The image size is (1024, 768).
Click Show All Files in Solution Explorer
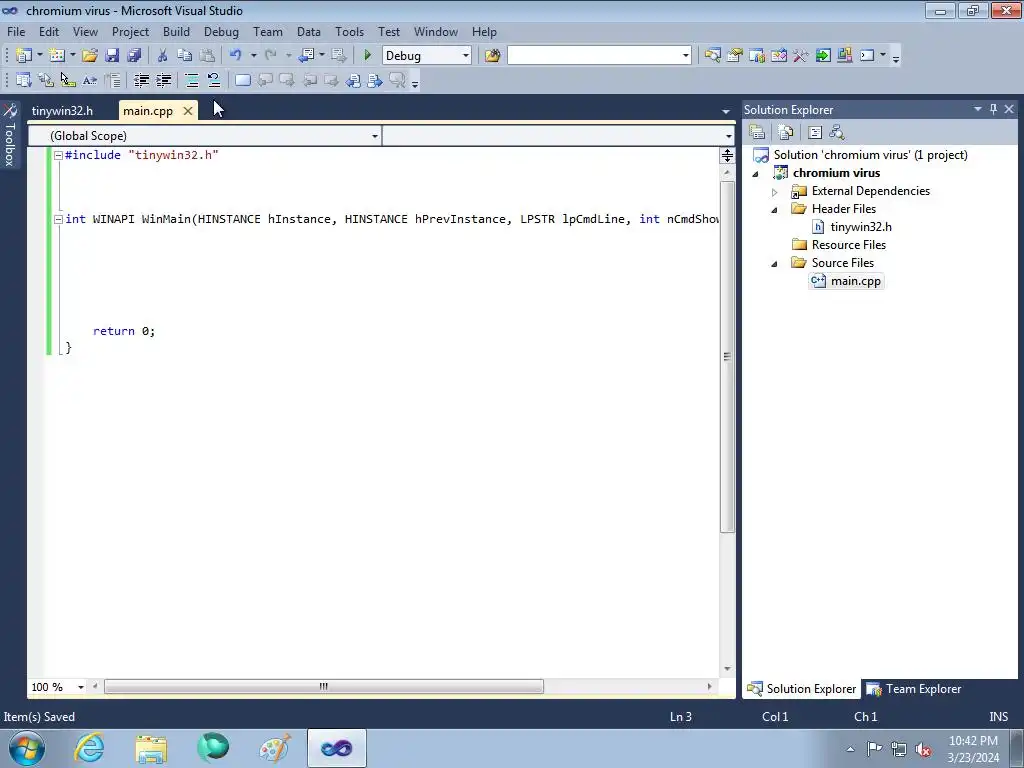tap(786, 133)
